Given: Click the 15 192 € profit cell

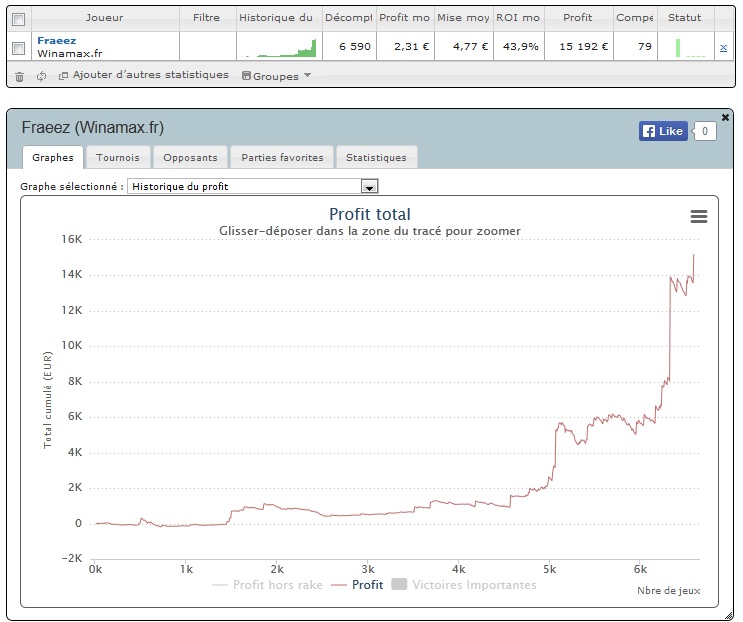Looking at the screenshot, I should pos(579,46).
